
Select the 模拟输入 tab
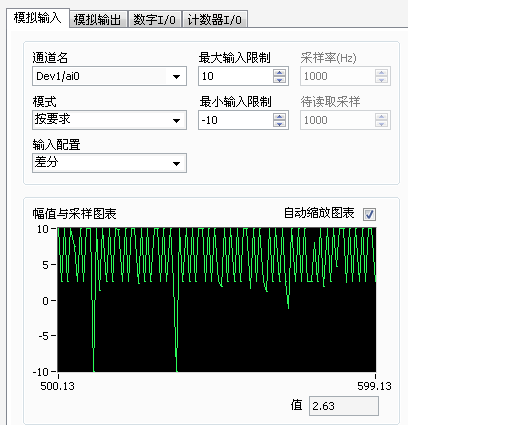(38, 18)
